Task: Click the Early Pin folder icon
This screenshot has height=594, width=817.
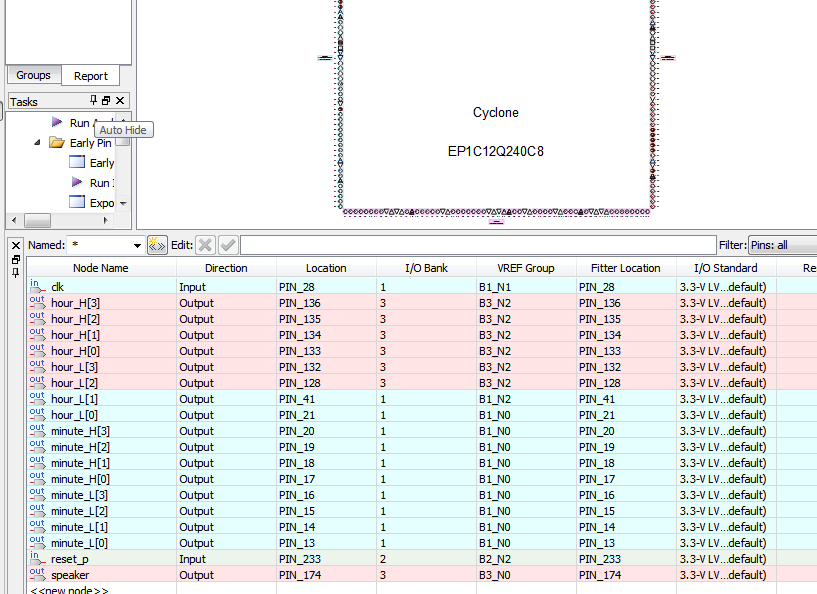Action: (x=57, y=143)
